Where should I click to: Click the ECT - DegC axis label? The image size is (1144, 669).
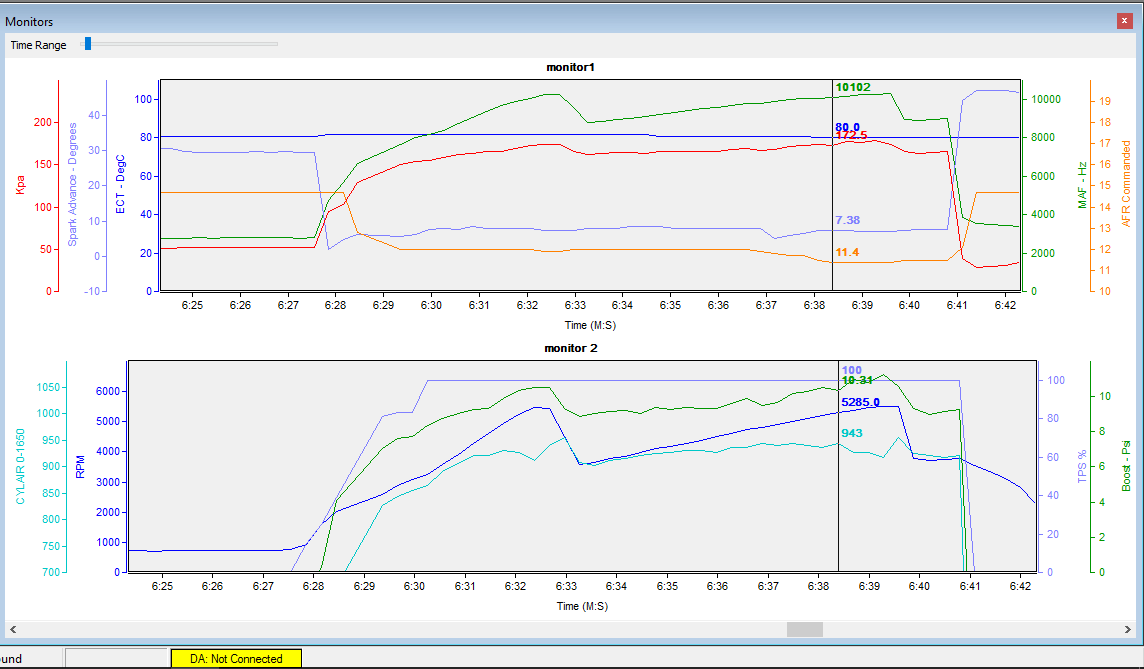(120, 185)
